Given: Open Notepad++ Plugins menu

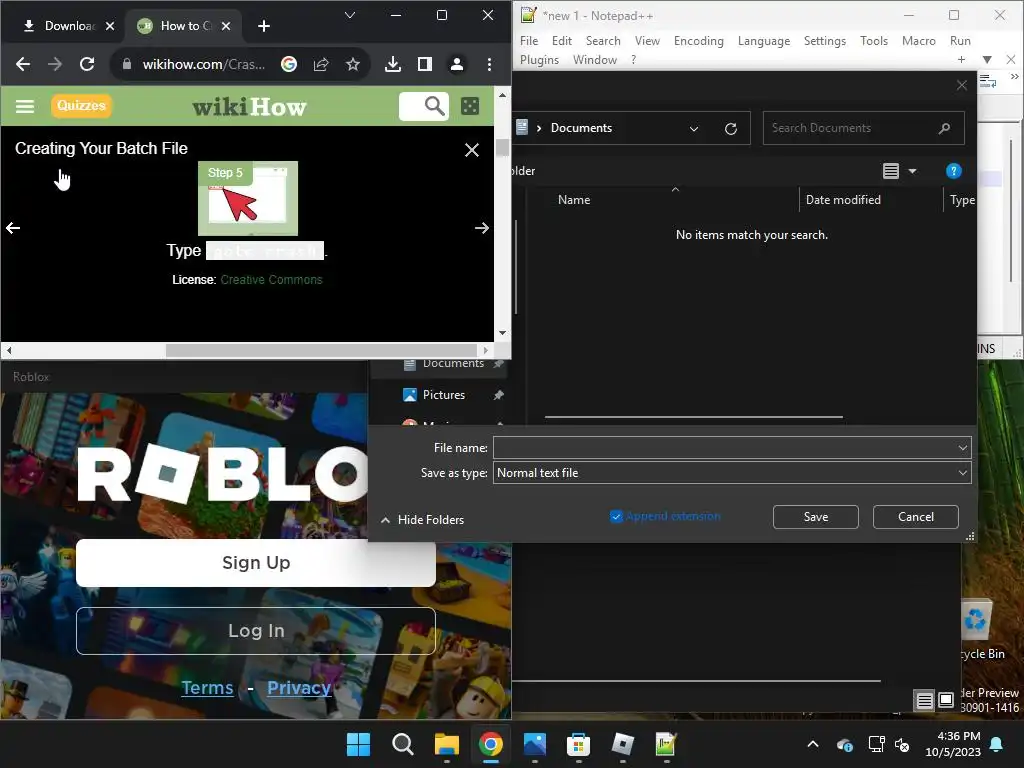Looking at the screenshot, I should coord(539,59).
